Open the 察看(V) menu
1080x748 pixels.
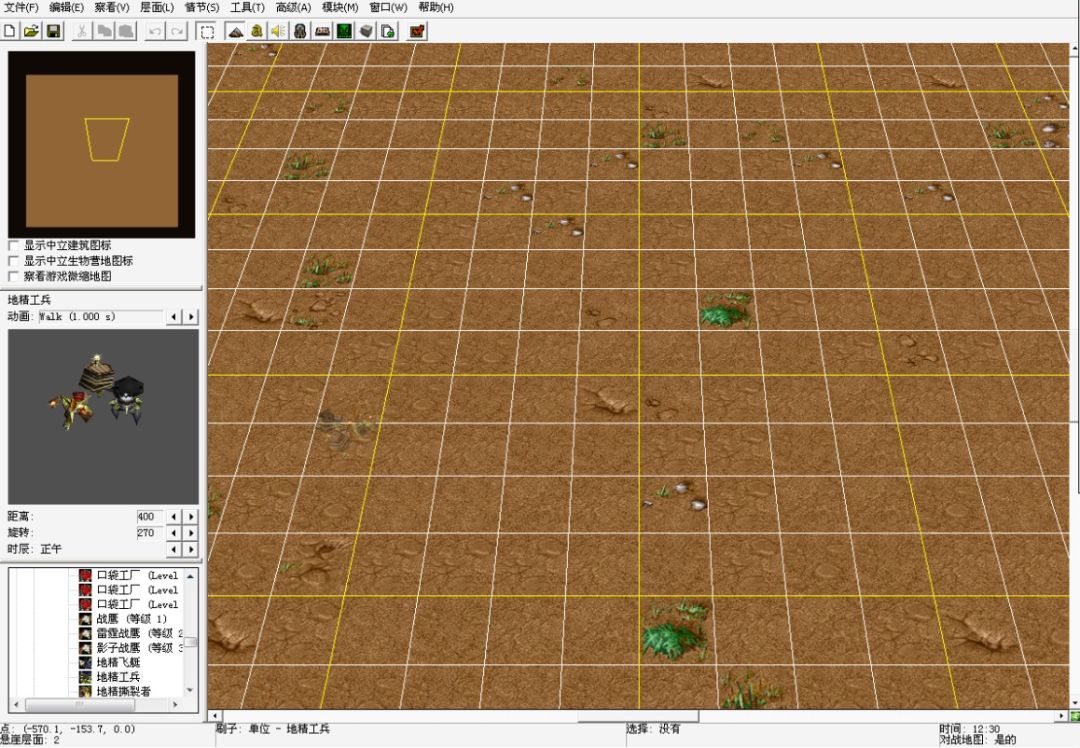tap(112, 8)
